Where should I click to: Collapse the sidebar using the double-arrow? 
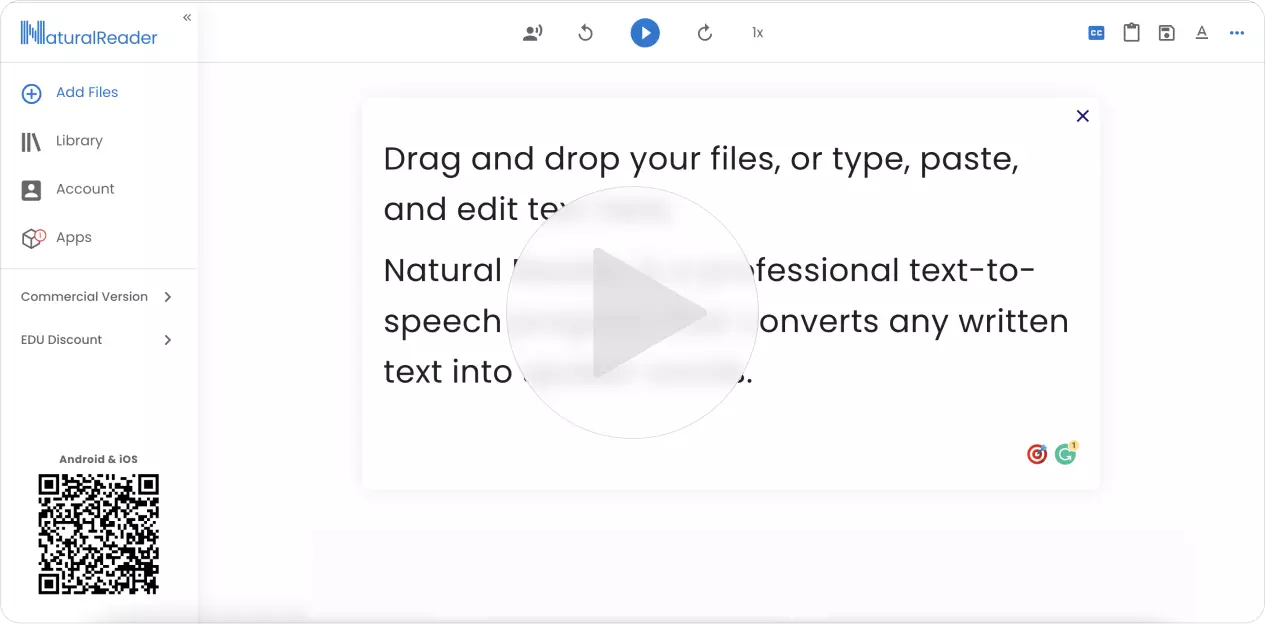coord(186,16)
